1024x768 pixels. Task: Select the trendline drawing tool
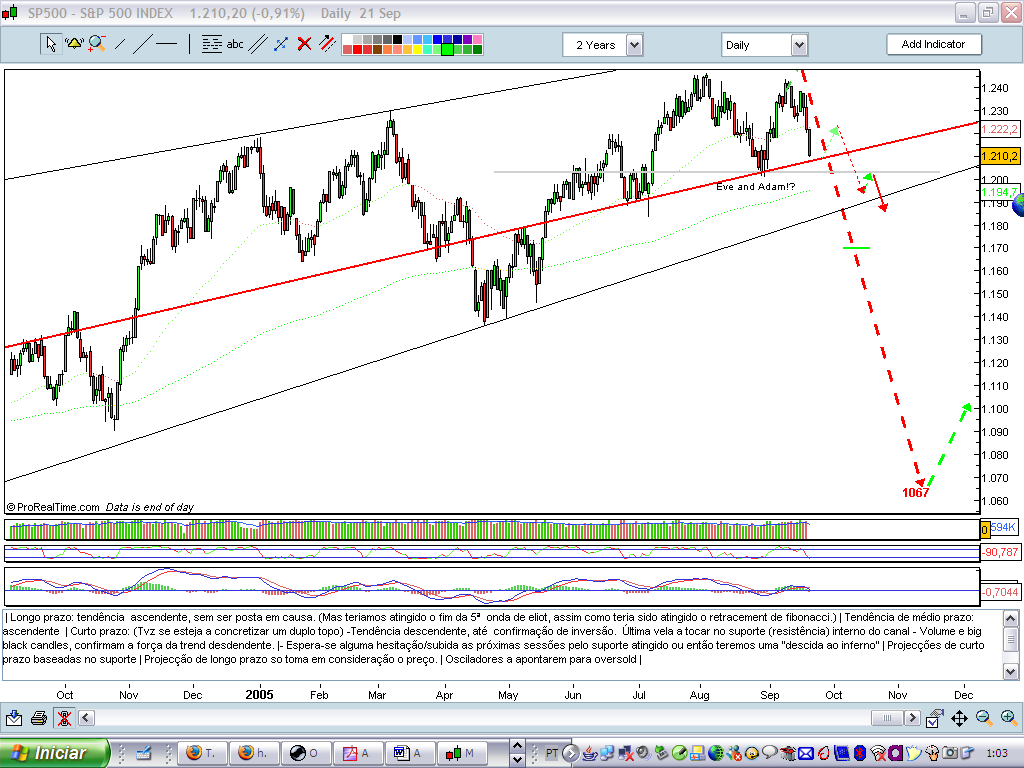point(120,44)
